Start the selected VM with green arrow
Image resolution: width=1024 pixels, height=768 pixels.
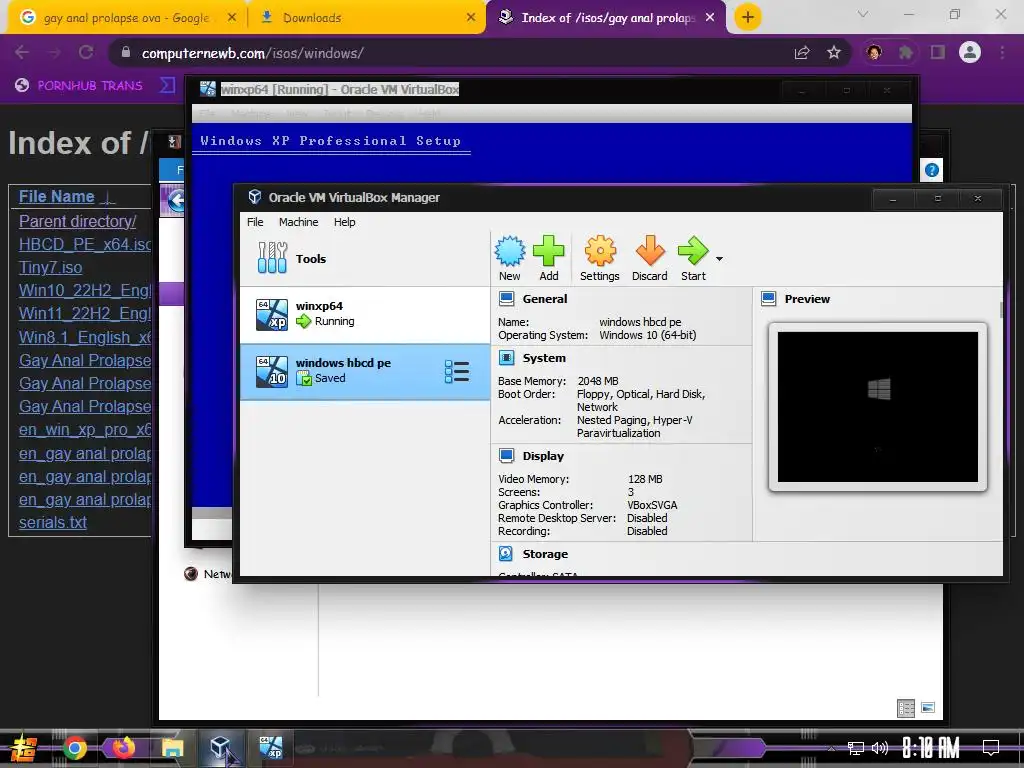(x=693, y=259)
